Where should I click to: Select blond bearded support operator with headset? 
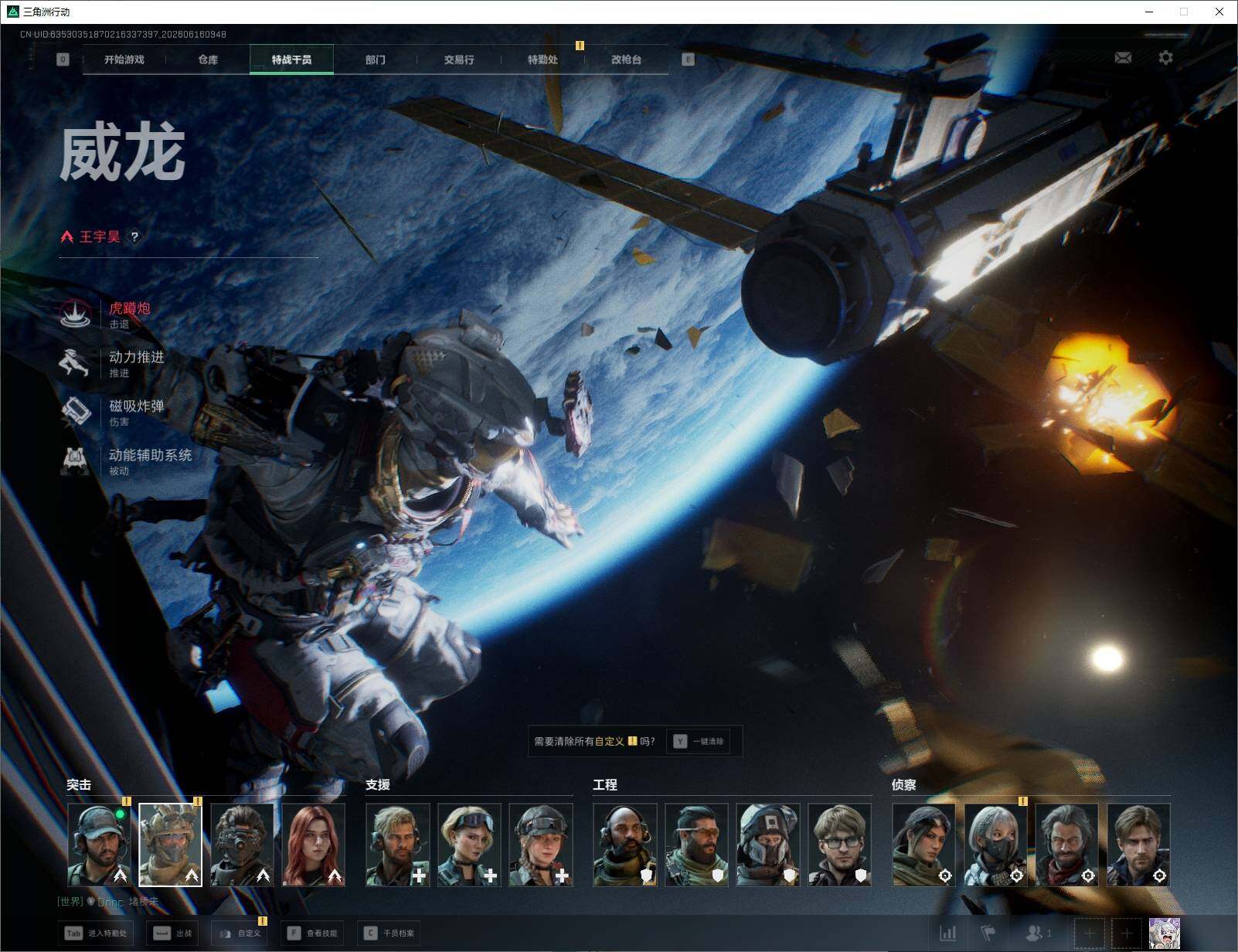(397, 845)
